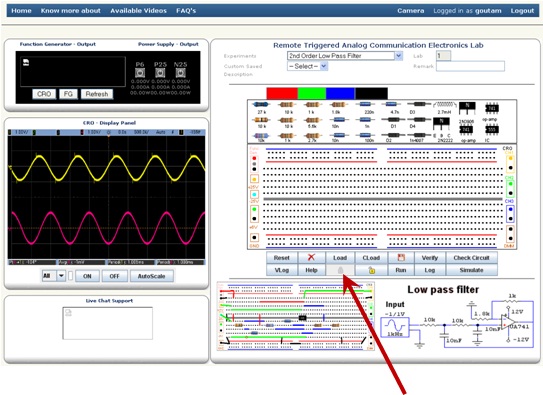Image resolution: width=543 pixels, height=395 pixels.
Task: Pick the 2.7mH inductor component
Action: [x=444, y=107]
